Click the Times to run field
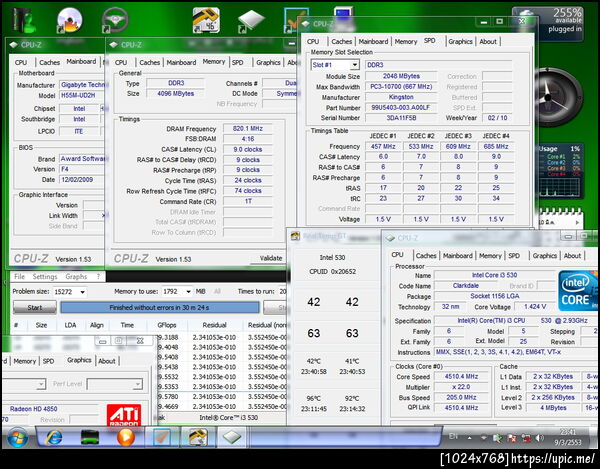The image size is (600, 469). click(282, 292)
